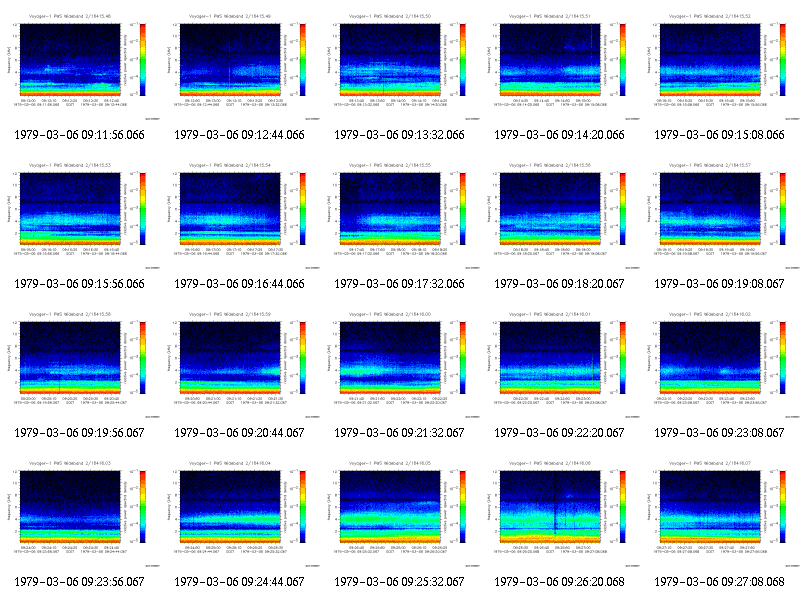
Task: Click the caption 1979-03-06 09:19:56.067
Action: pyautogui.click(x=80, y=433)
